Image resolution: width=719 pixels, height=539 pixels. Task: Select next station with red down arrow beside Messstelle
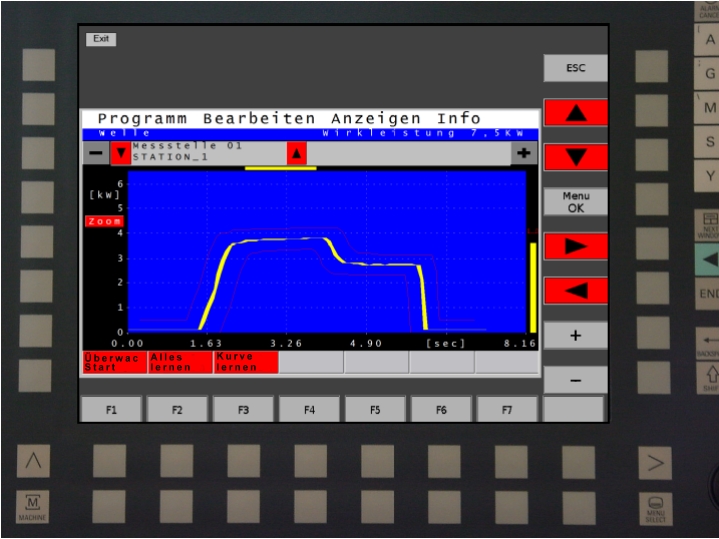coord(120,153)
